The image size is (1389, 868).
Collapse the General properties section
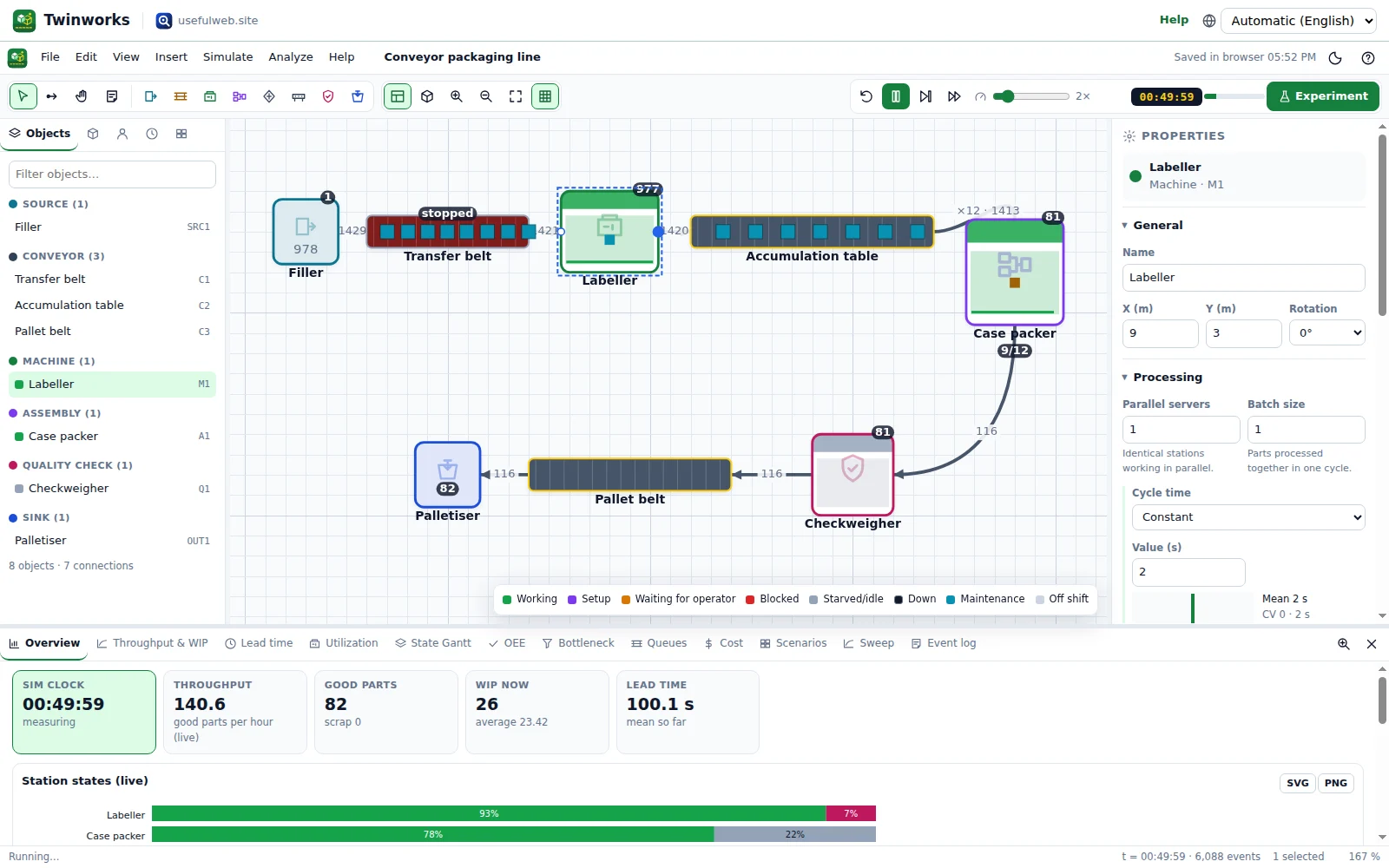[1152, 226]
